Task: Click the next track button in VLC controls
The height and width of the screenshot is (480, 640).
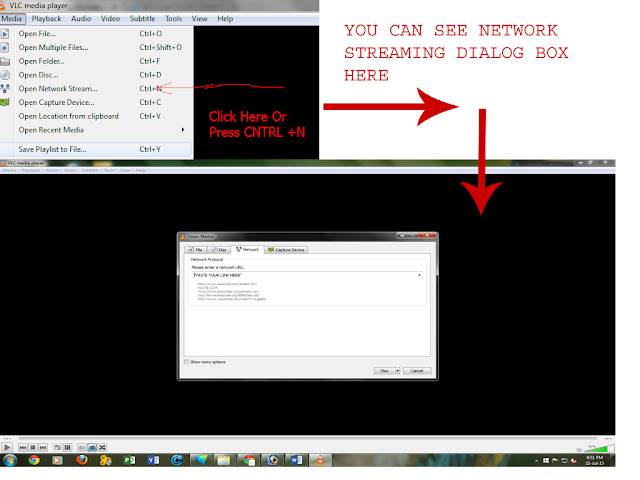Action: pyautogui.click(x=43, y=448)
